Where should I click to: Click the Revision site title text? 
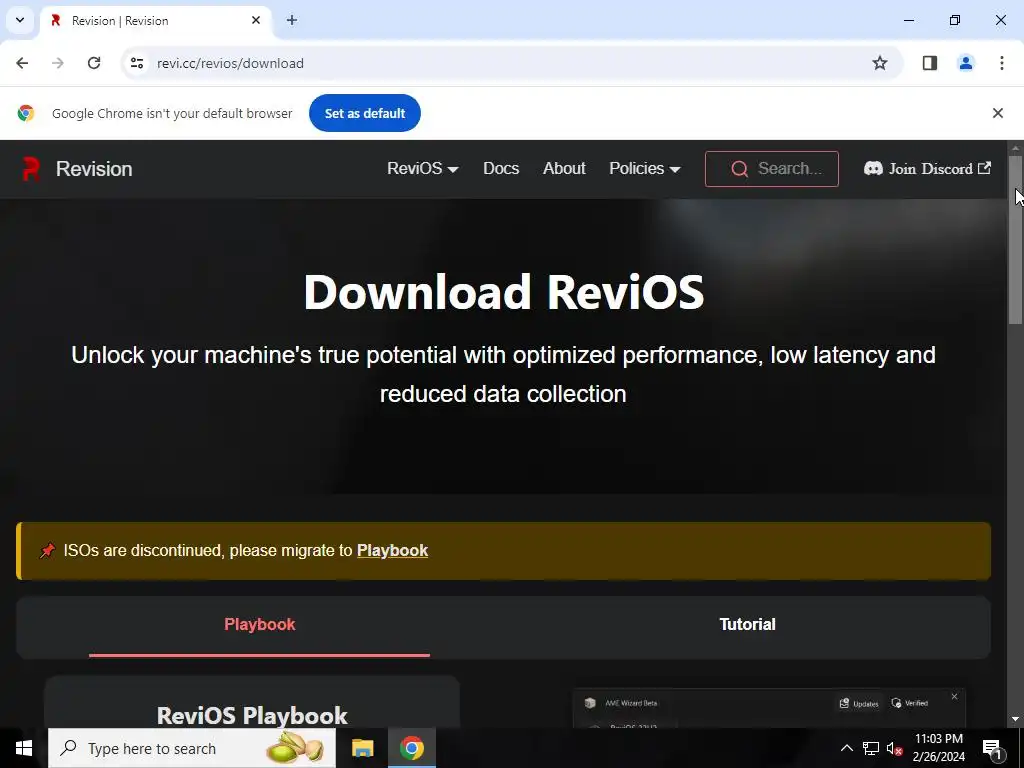(x=94, y=168)
